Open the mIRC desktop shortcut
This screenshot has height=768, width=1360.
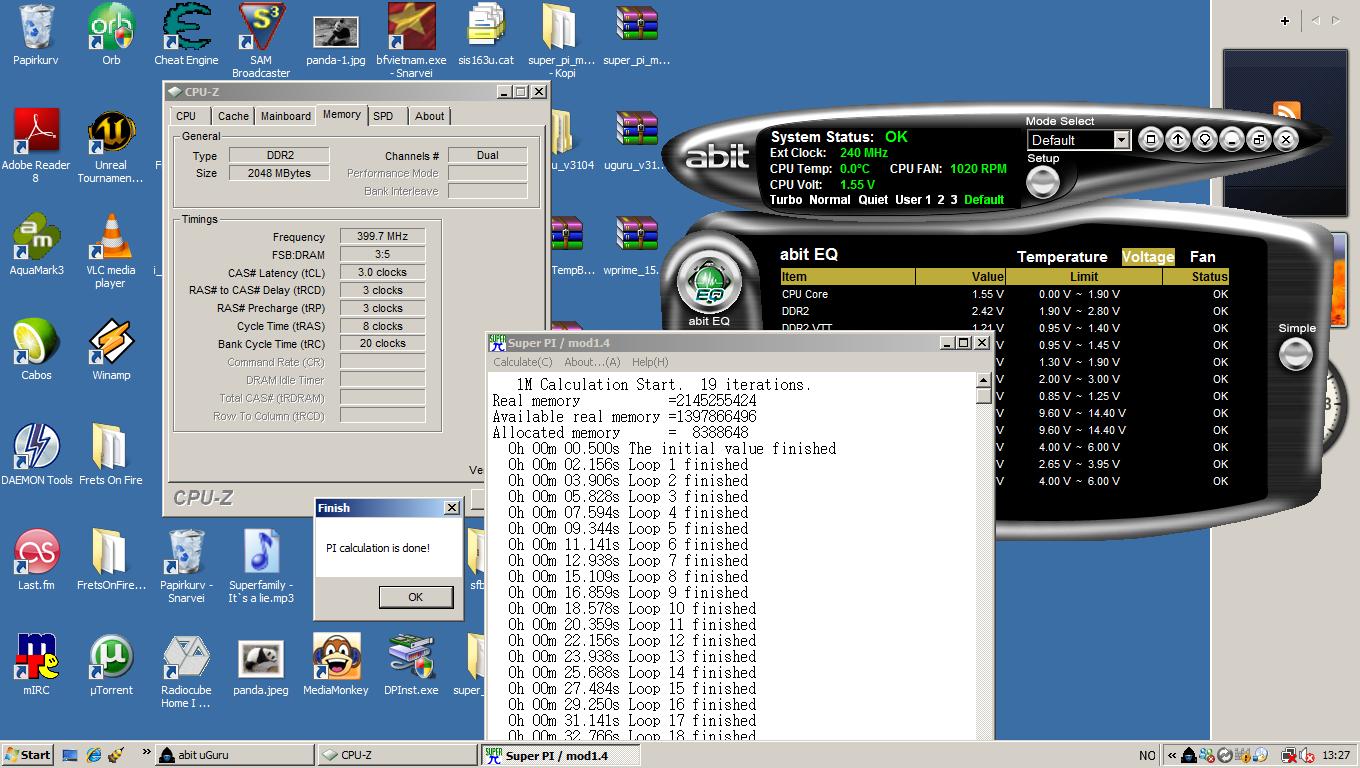(36, 664)
